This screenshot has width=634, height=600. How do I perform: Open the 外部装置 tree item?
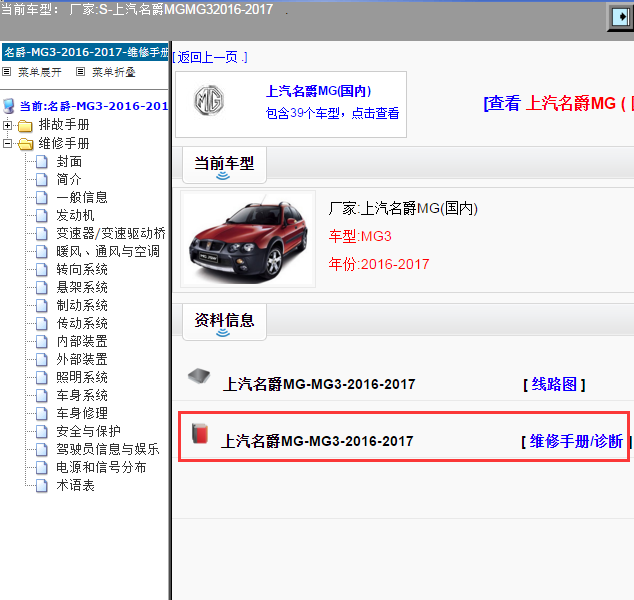pos(82,359)
